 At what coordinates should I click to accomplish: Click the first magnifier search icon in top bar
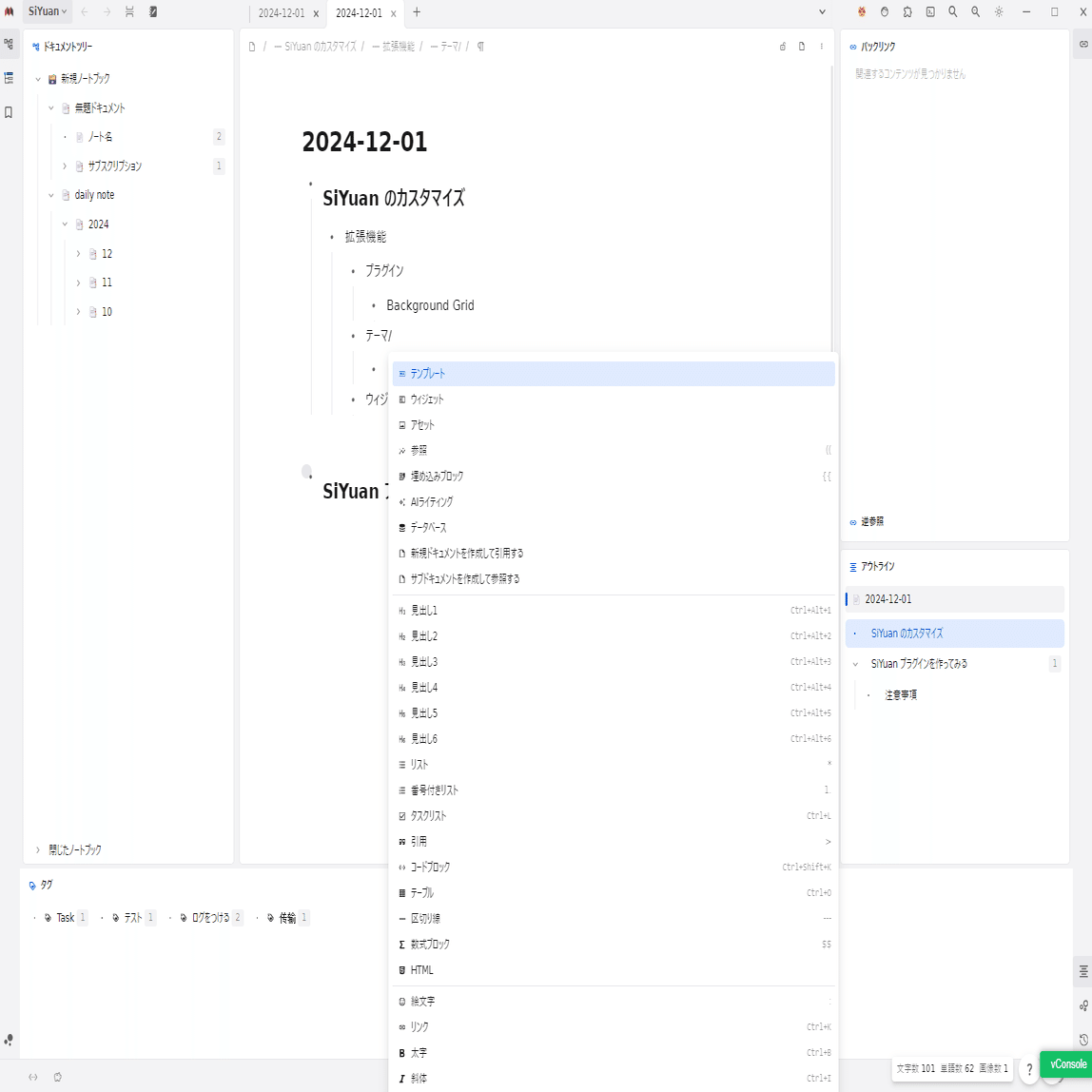coord(953,11)
